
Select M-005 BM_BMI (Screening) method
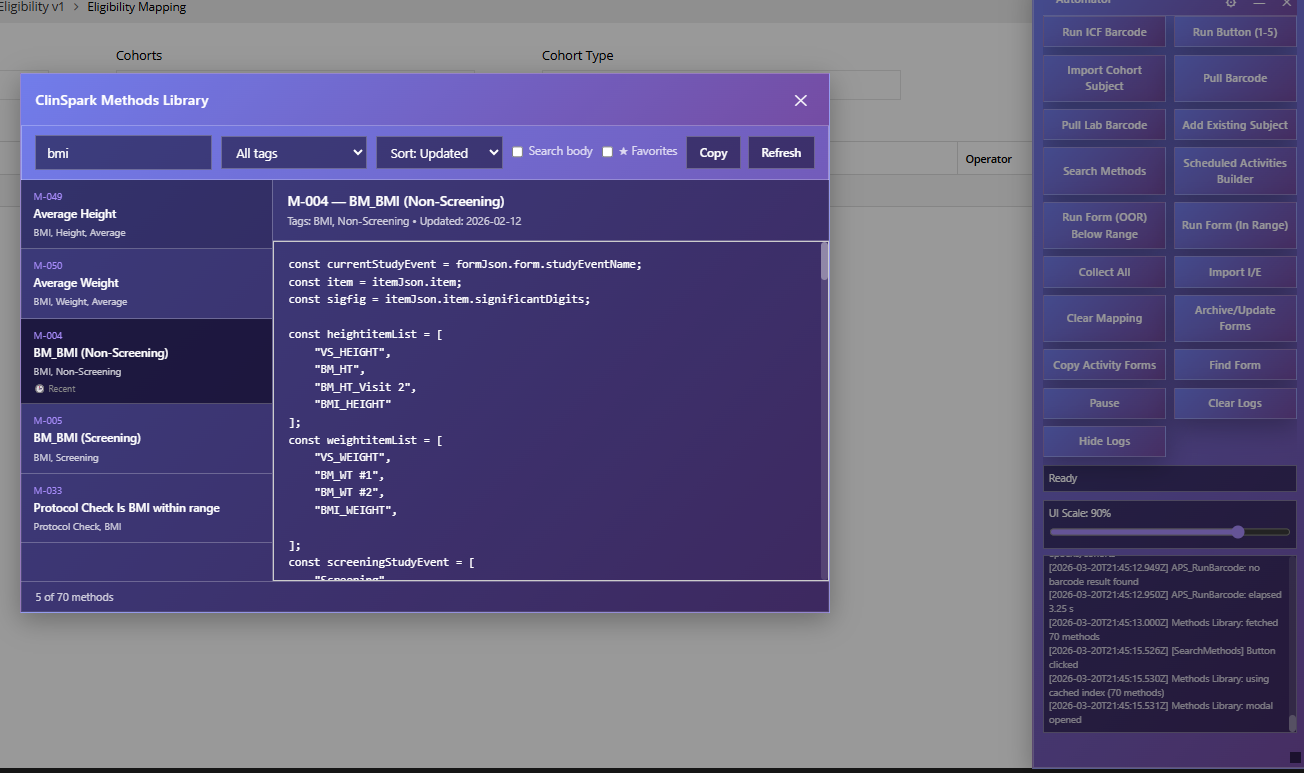point(147,438)
